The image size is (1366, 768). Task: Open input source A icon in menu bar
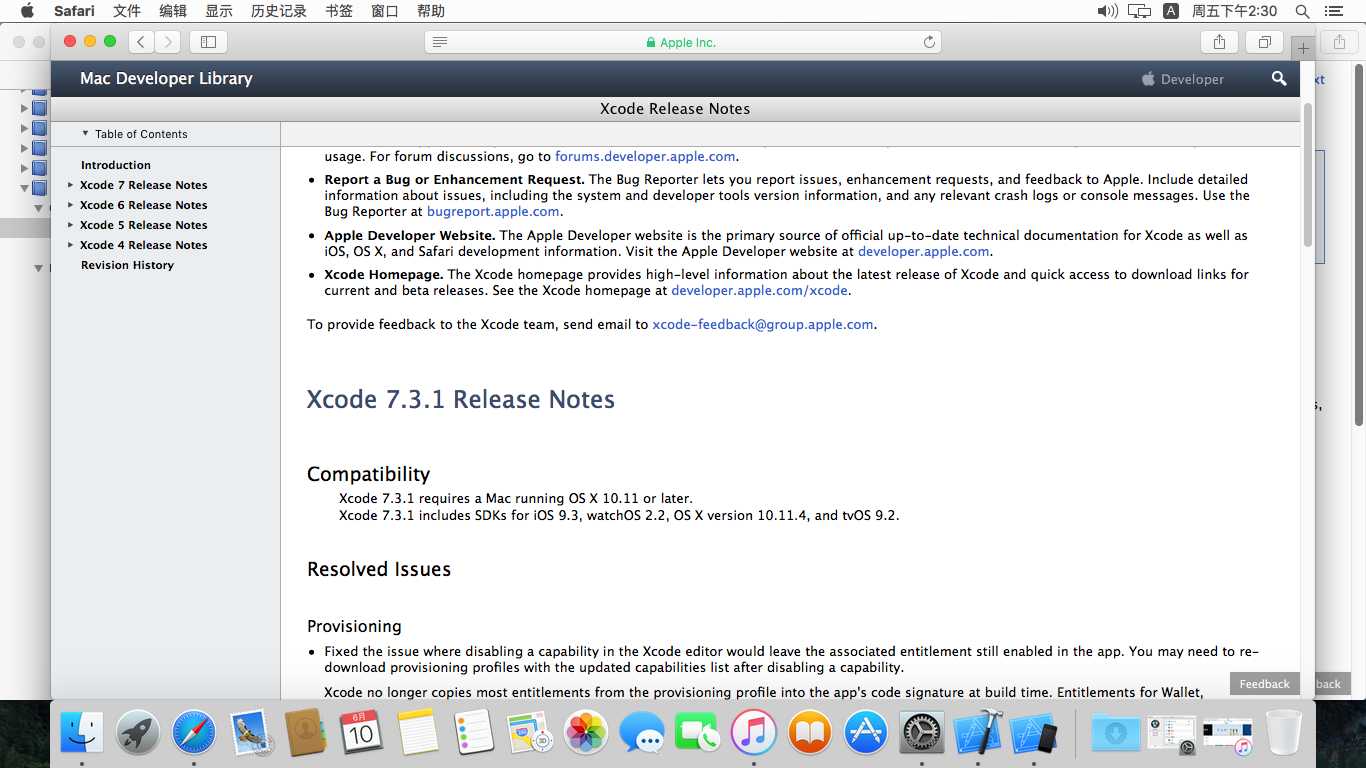1171,11
